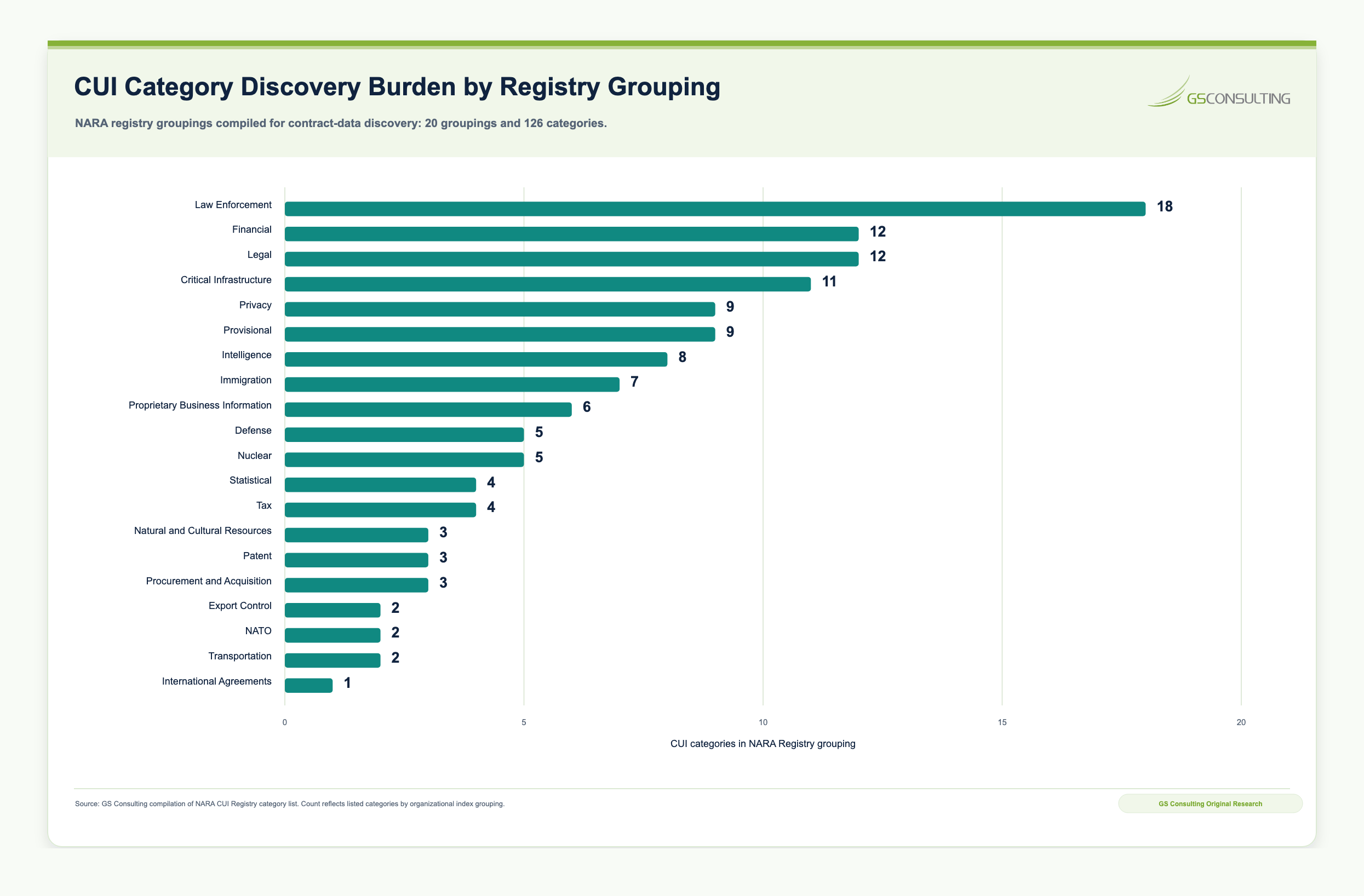Click the Immigration axis label
The image size is (1364, 896).
245,381
